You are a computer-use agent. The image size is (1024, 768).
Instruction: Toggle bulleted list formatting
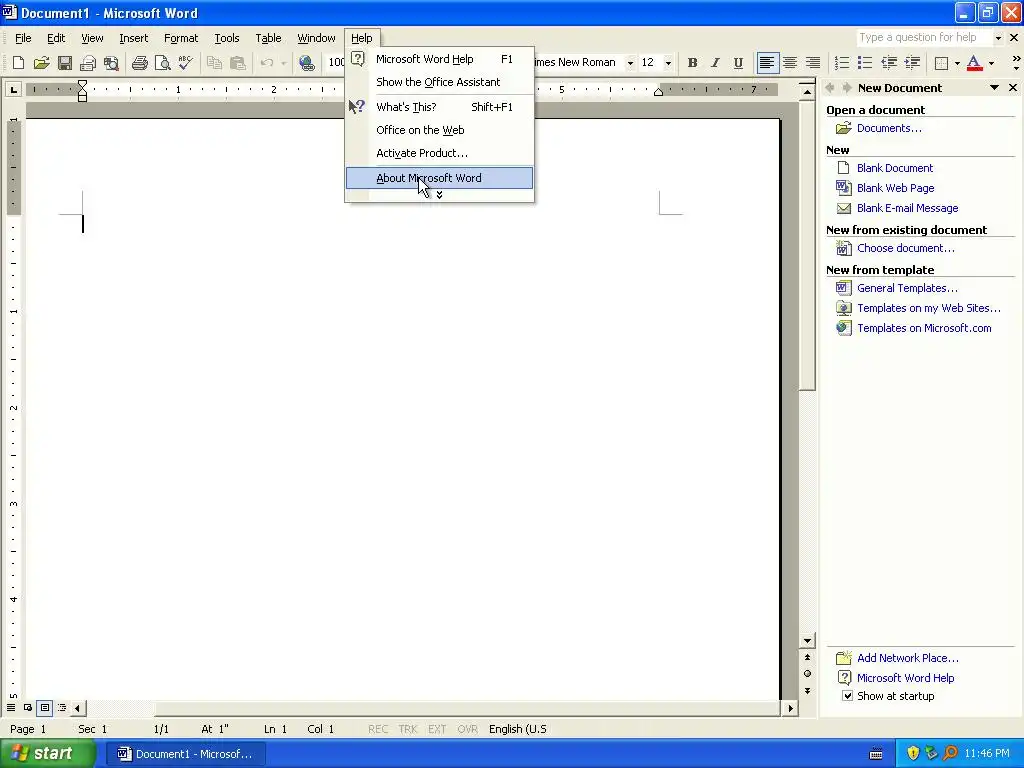click(865, 63)
